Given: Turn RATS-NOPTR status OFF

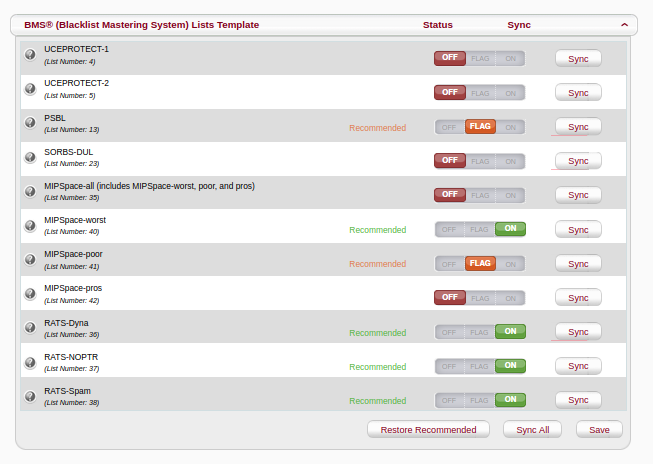Looking at the screenshot, I should coord(449,367).
